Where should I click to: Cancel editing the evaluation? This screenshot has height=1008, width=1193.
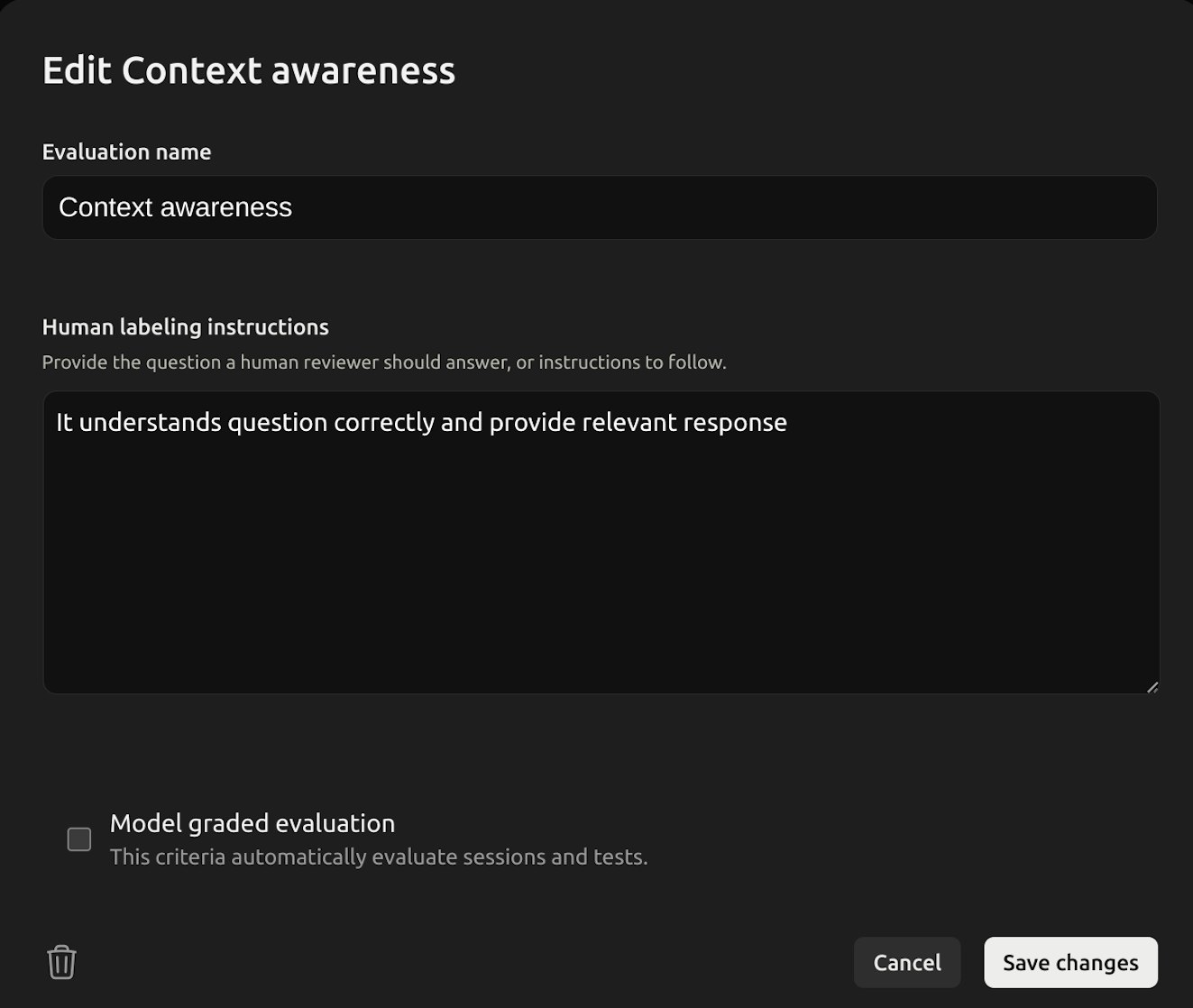[906, 962]
